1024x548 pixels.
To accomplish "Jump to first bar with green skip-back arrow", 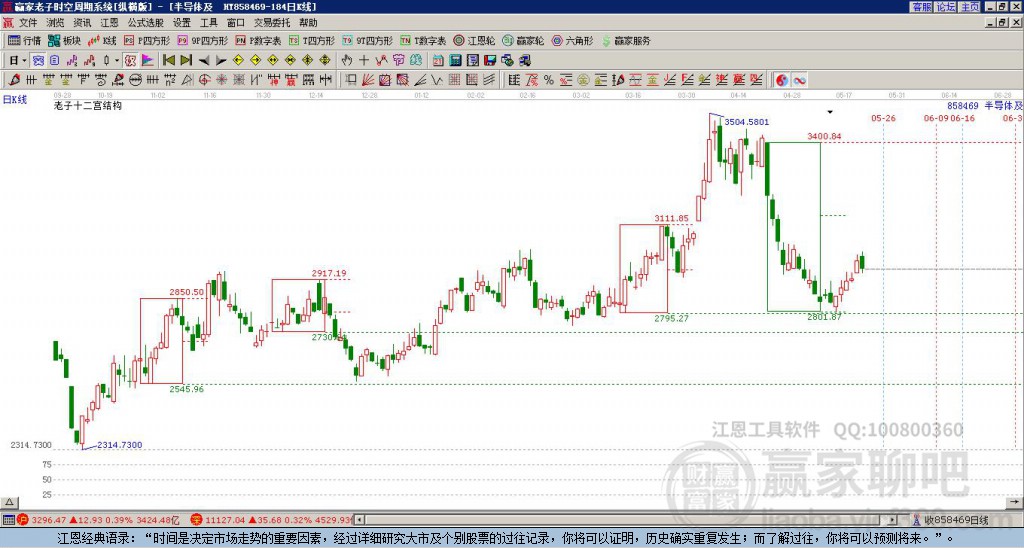I will (x=168, y=61).
